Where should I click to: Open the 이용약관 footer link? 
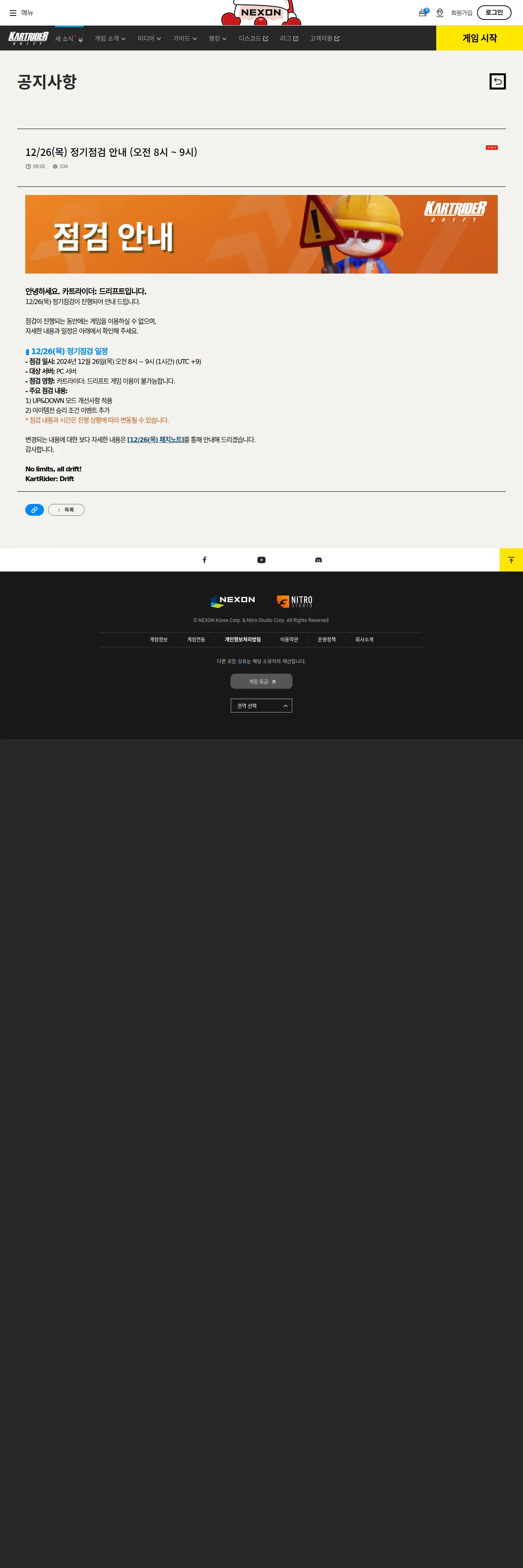[289, 640]
